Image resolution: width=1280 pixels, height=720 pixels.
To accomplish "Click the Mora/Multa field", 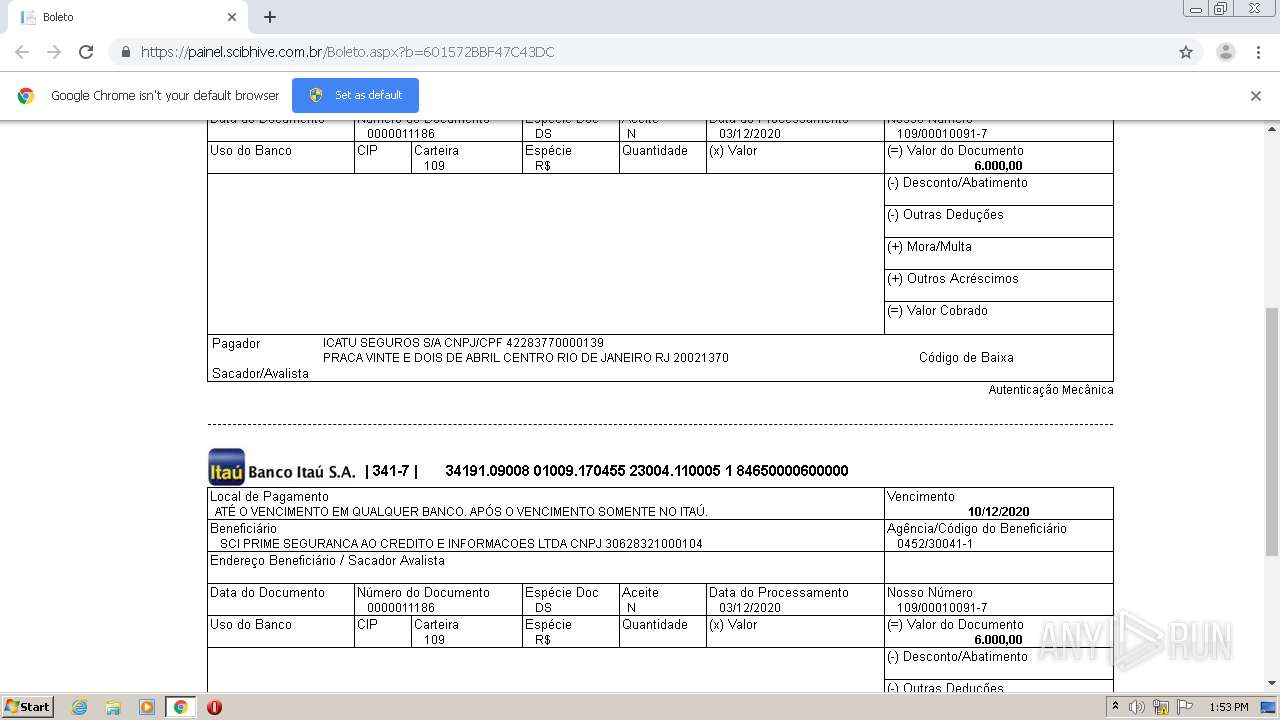I will coord(999,254).
